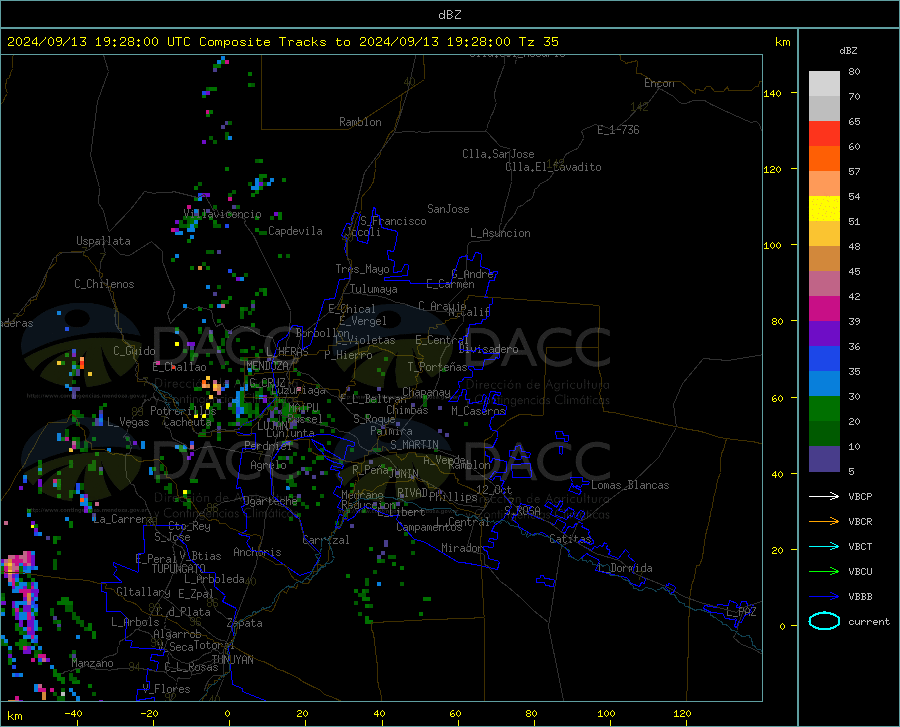Click the blue echo cluster near C_CRUZ

238,403
